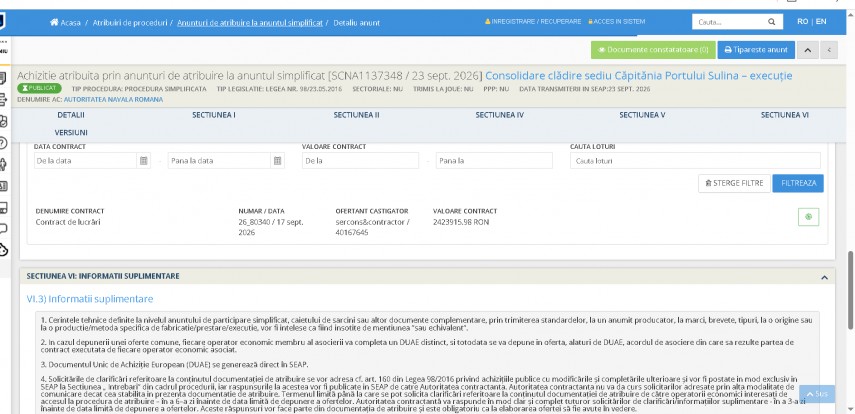Switch language to EN

tap(821, 22)
